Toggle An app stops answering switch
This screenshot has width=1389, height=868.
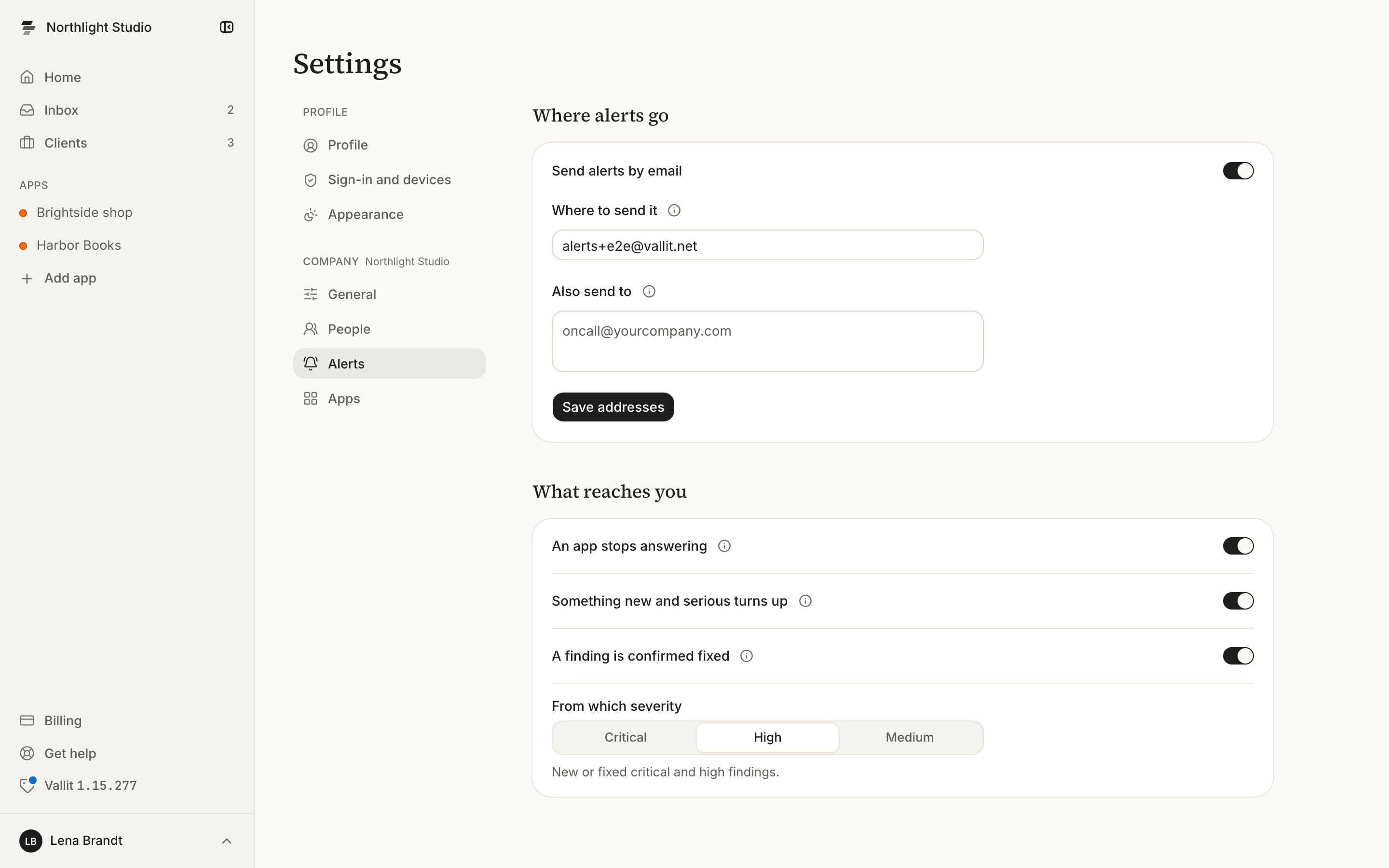[1238, 546]
